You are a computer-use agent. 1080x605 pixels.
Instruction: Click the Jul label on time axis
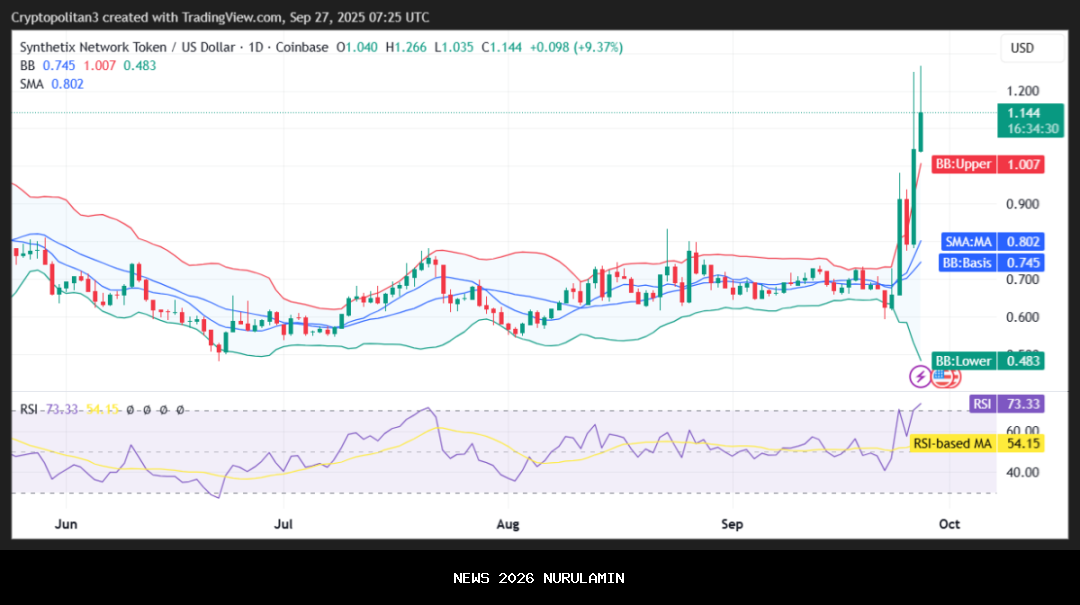coord(284,523)
